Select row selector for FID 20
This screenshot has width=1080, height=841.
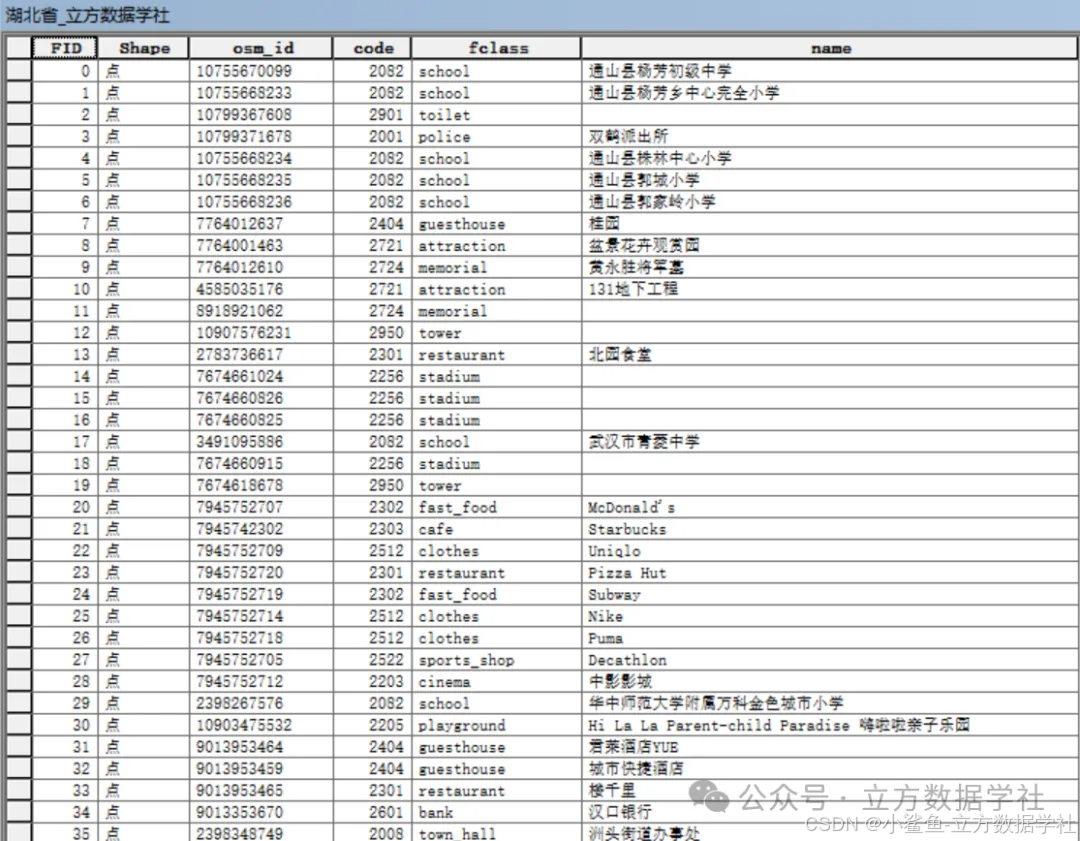19,507
